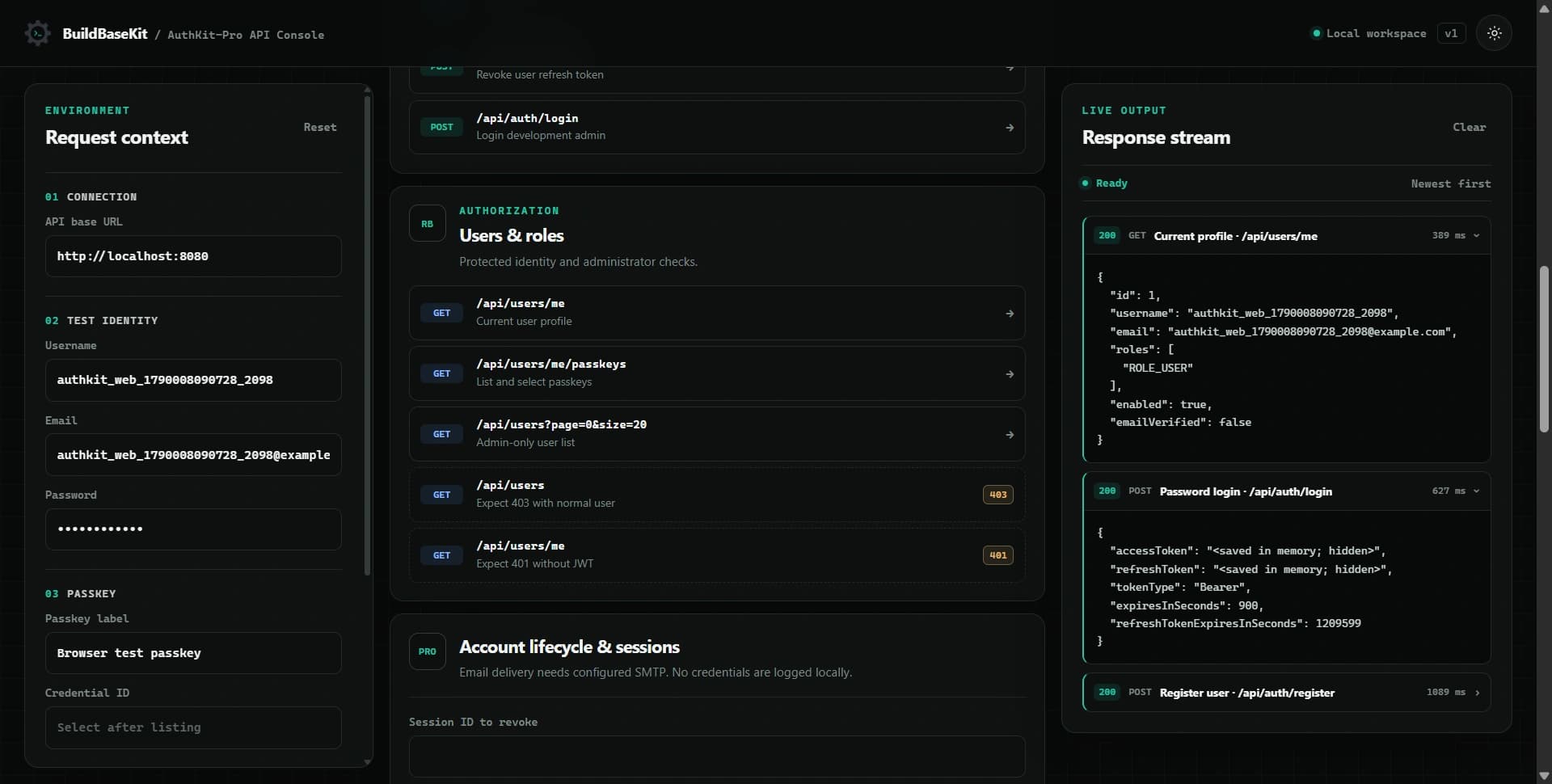
Task: Click the 200 status badge on Register user
Action: (x=1107, y=693)
